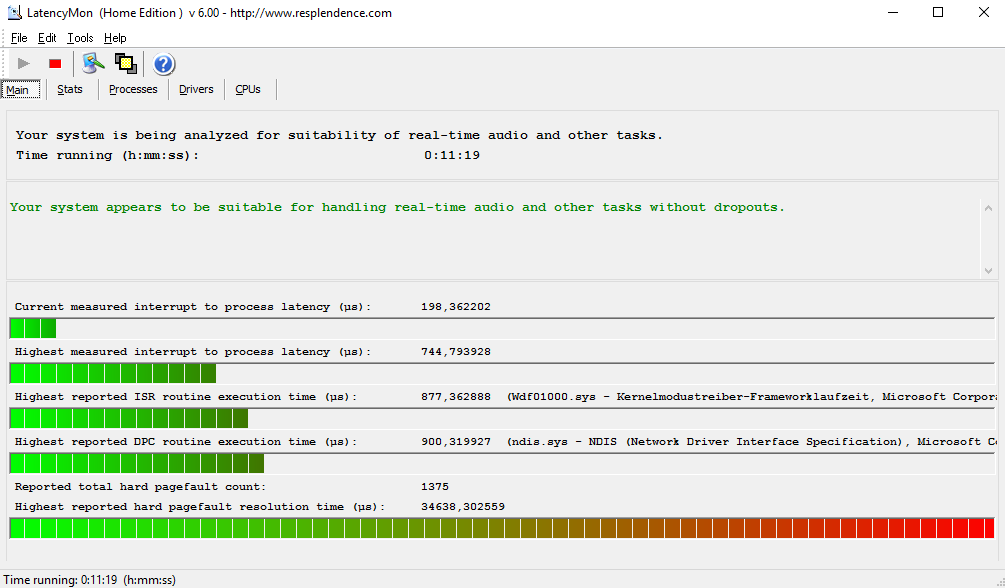Click the pagefault count 1375
The height and width of the screenshot is (588, 1005).
click(435, 486)
